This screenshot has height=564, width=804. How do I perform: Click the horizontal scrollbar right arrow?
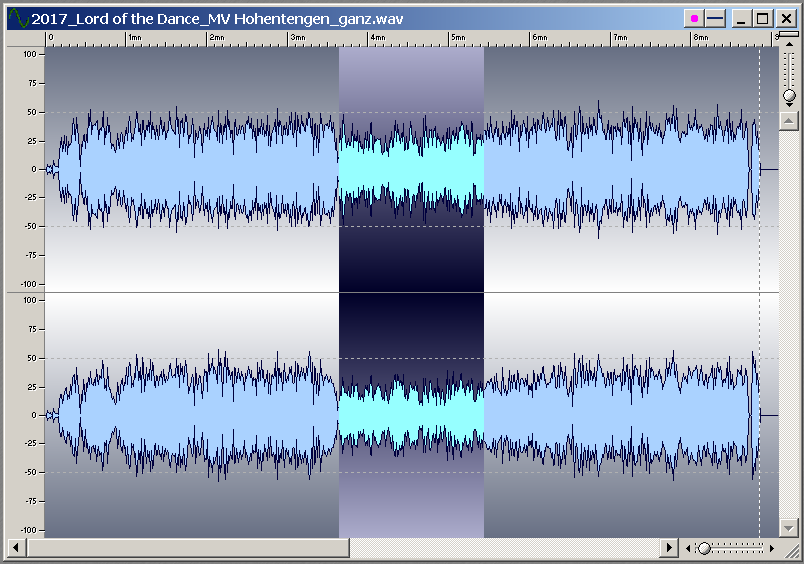point(669,548)
